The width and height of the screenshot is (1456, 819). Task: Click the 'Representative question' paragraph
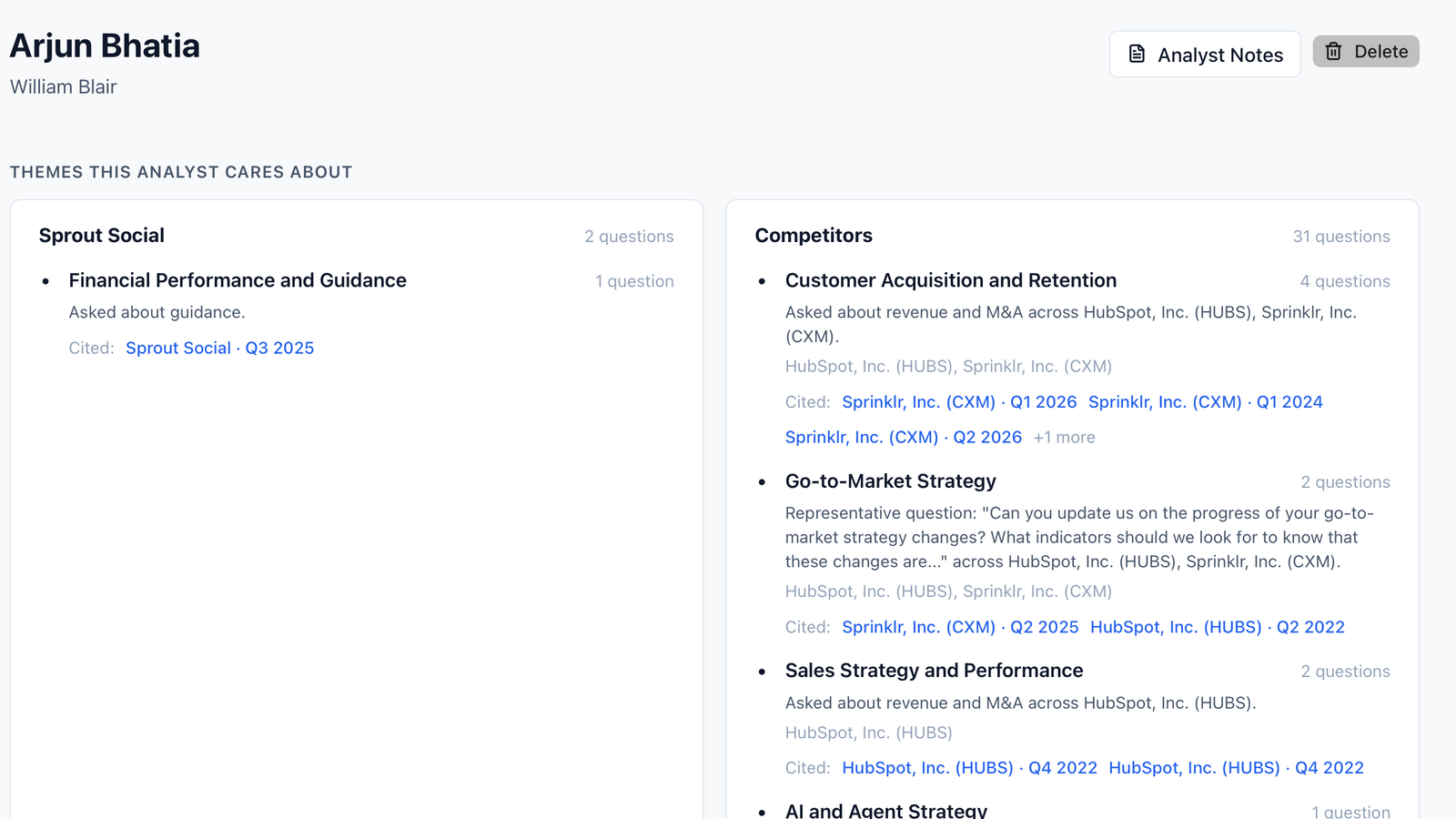click(x=1079, y=537)
